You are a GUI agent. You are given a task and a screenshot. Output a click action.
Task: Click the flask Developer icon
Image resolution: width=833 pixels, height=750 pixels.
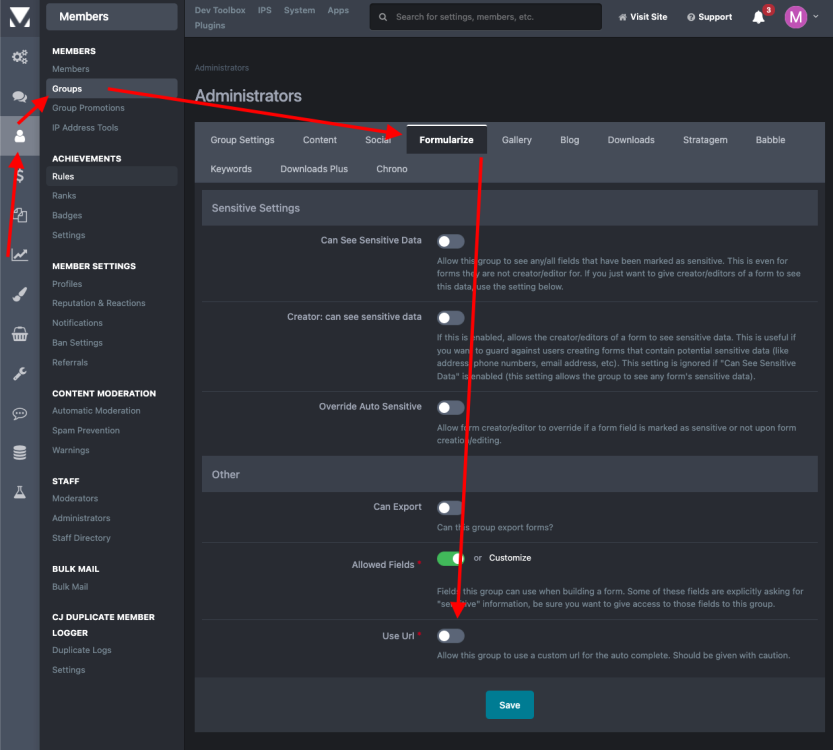(x=19, y=492)
